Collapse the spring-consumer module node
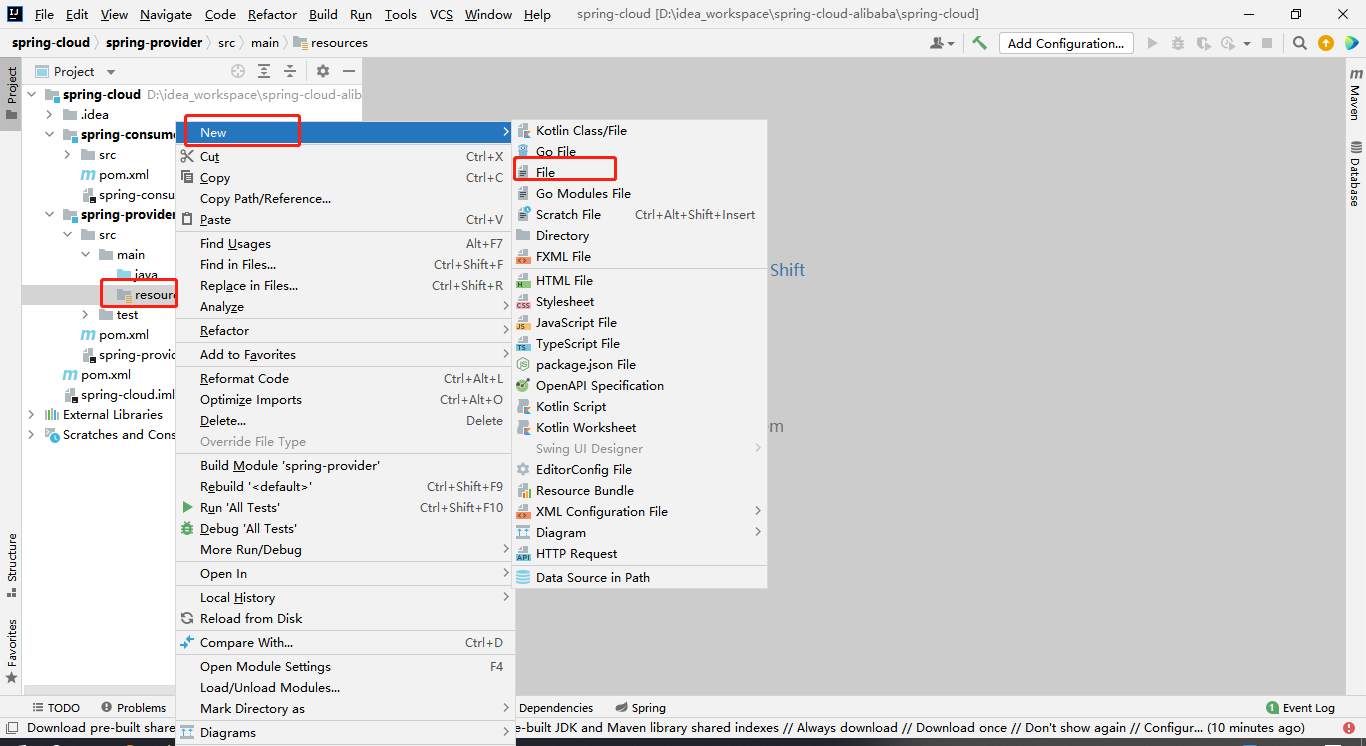Image resolution: width=1366 pixels, height=746 pixels. coord(49,134)
